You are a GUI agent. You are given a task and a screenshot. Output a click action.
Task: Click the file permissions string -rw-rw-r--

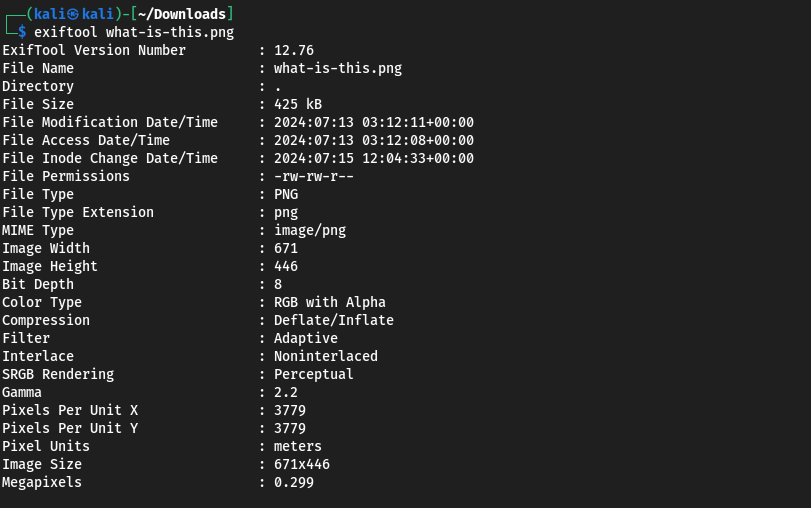(314, 176)
